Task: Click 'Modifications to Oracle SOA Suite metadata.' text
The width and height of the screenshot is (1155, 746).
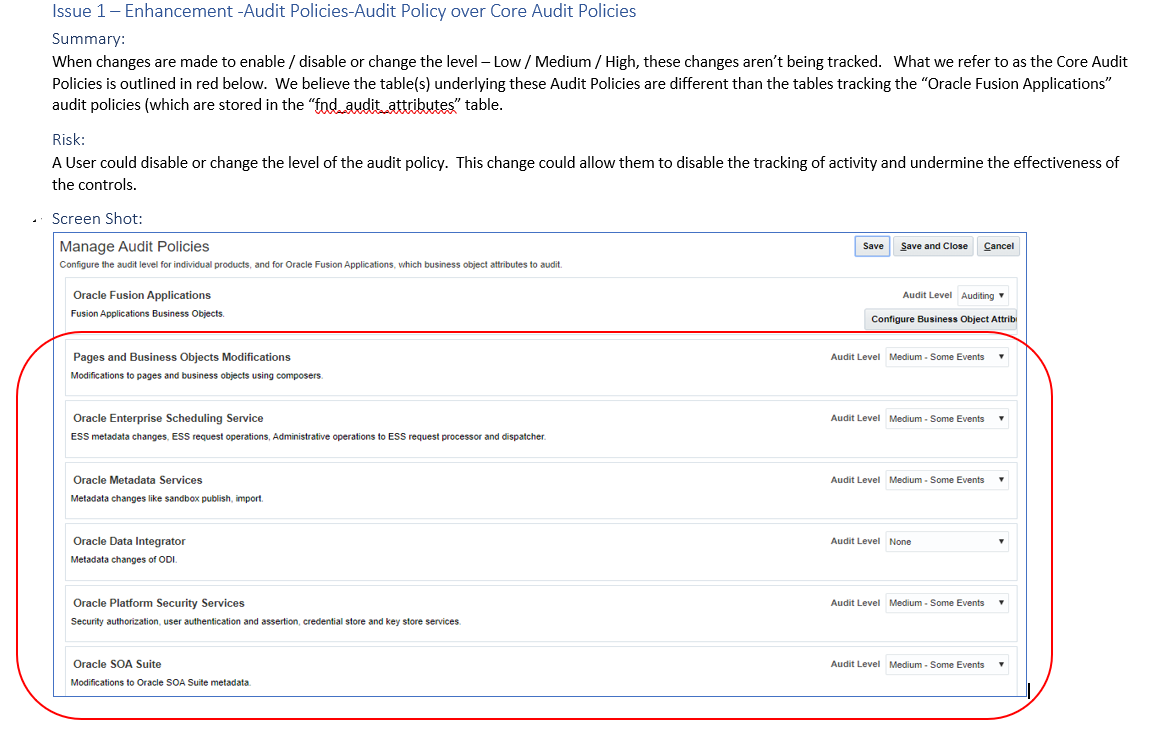Action: 161,683
